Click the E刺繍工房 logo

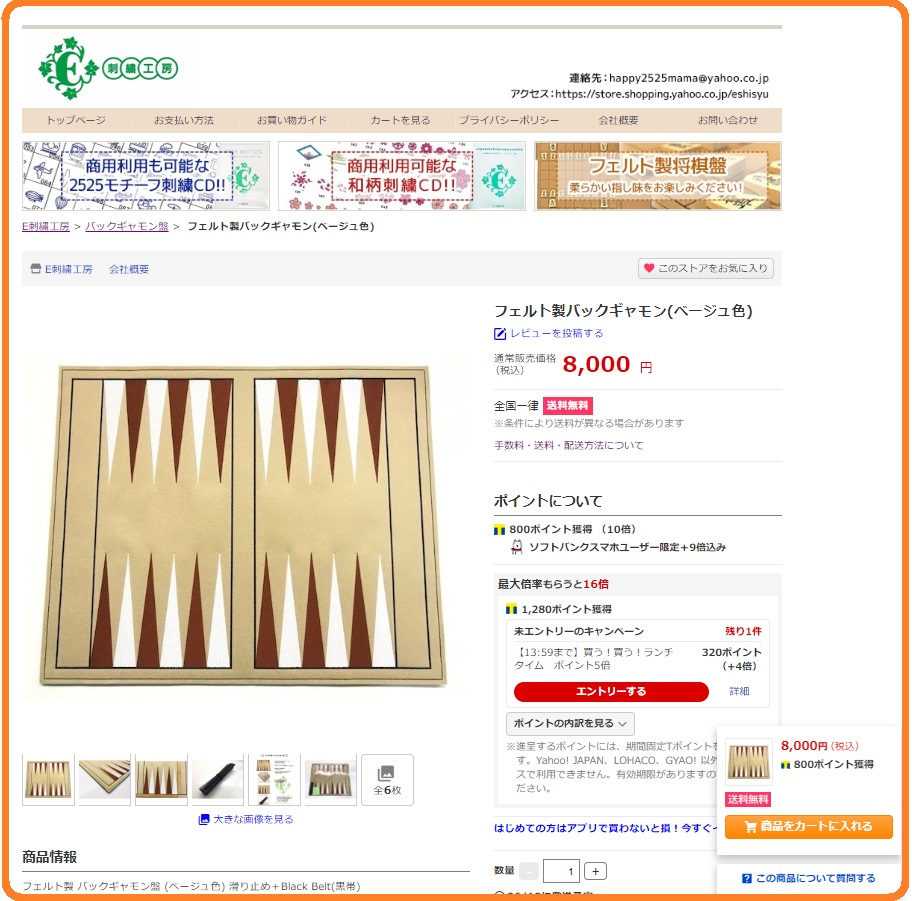coord(108,69)
